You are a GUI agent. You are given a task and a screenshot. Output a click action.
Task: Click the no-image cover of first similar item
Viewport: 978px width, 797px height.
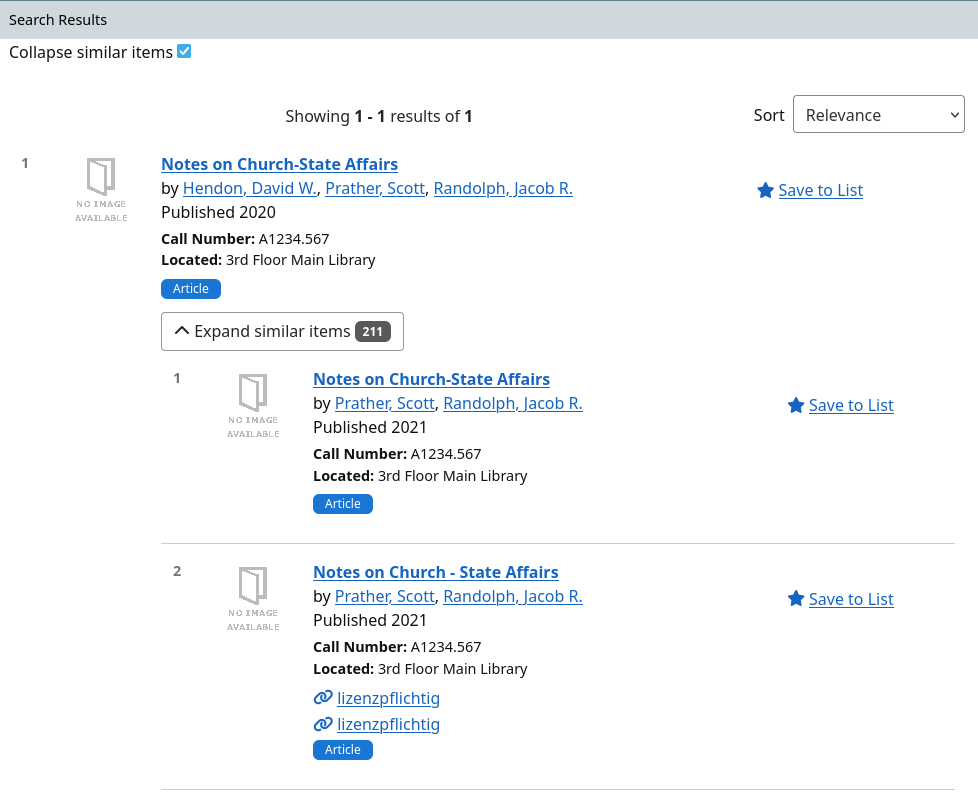coord(253,405)
